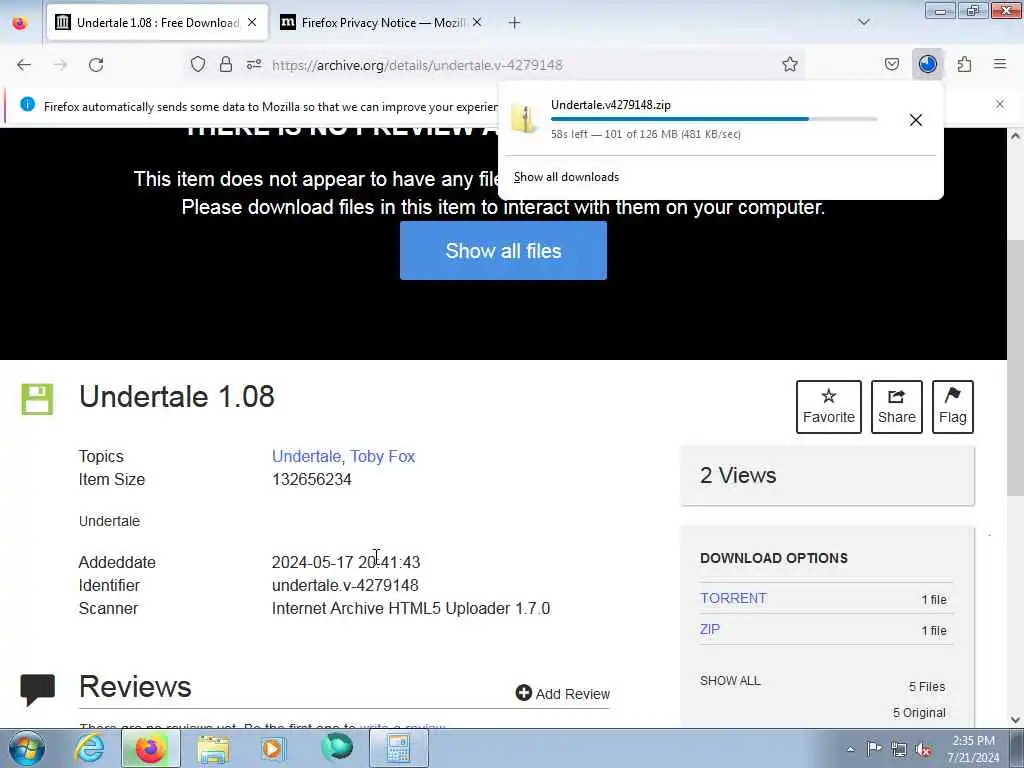
Task: Open the taskbar clock showing 2:35 PM
Action: tap(973, 749)
